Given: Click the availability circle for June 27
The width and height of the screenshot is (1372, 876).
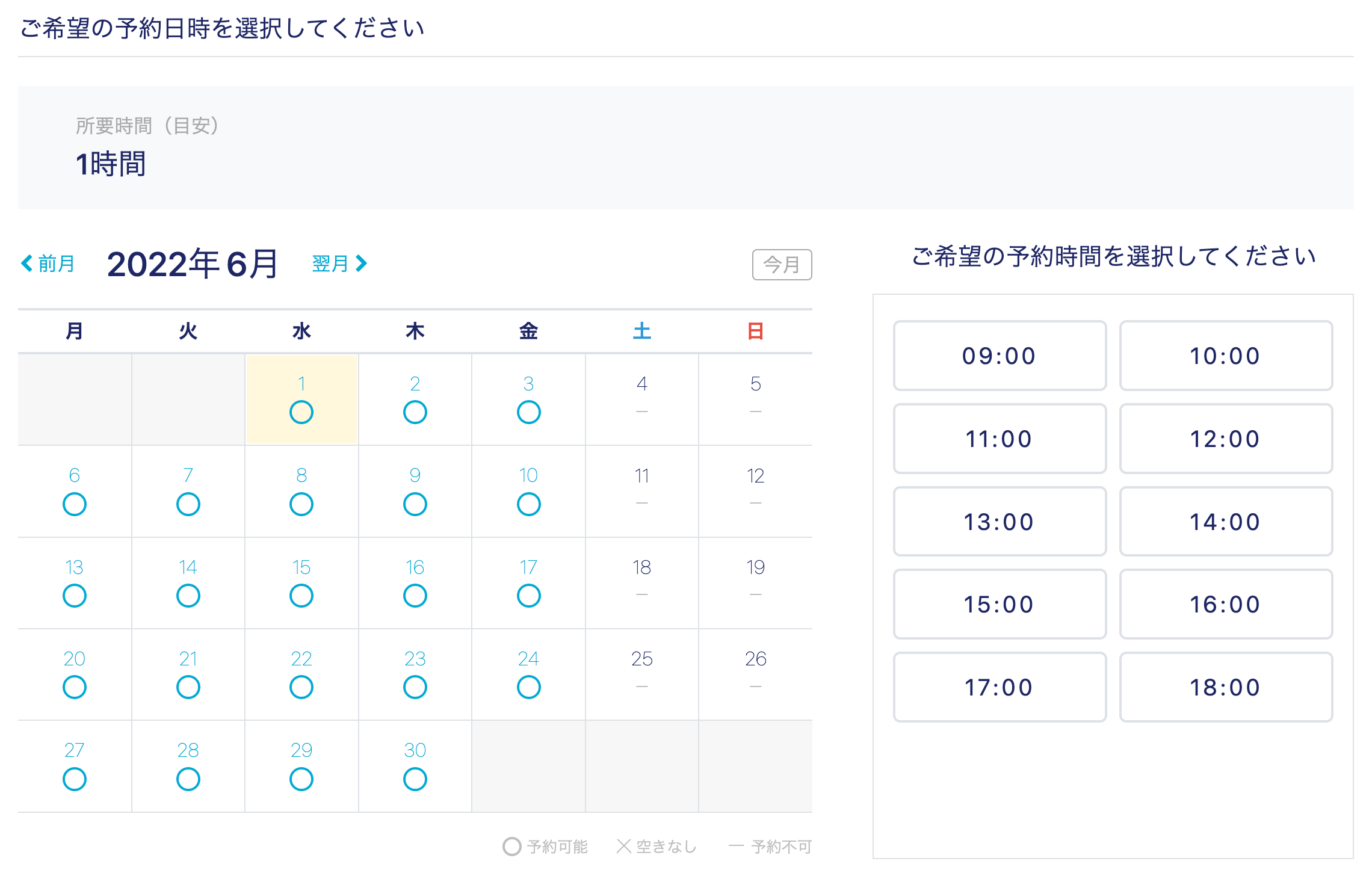Looking at the screenshot, I should 75,779.
